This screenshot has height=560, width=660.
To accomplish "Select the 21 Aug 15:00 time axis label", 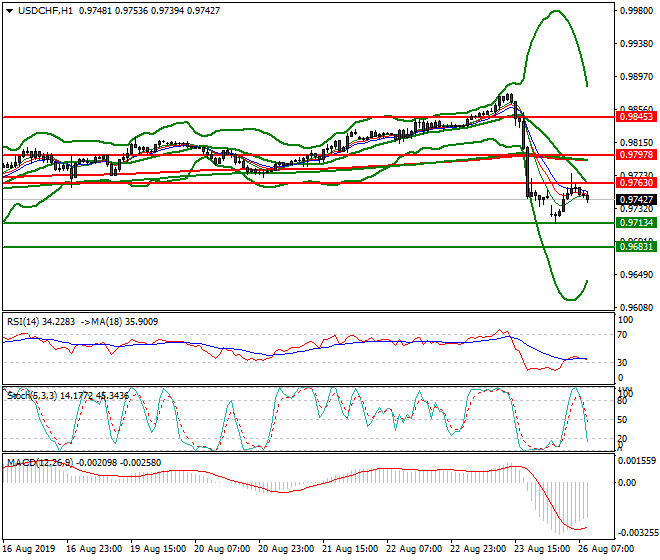I will pos(350,549).
